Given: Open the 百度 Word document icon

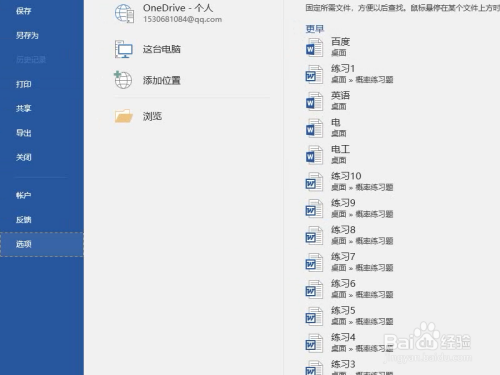Looking at the screenshot, I should (314, 48).
